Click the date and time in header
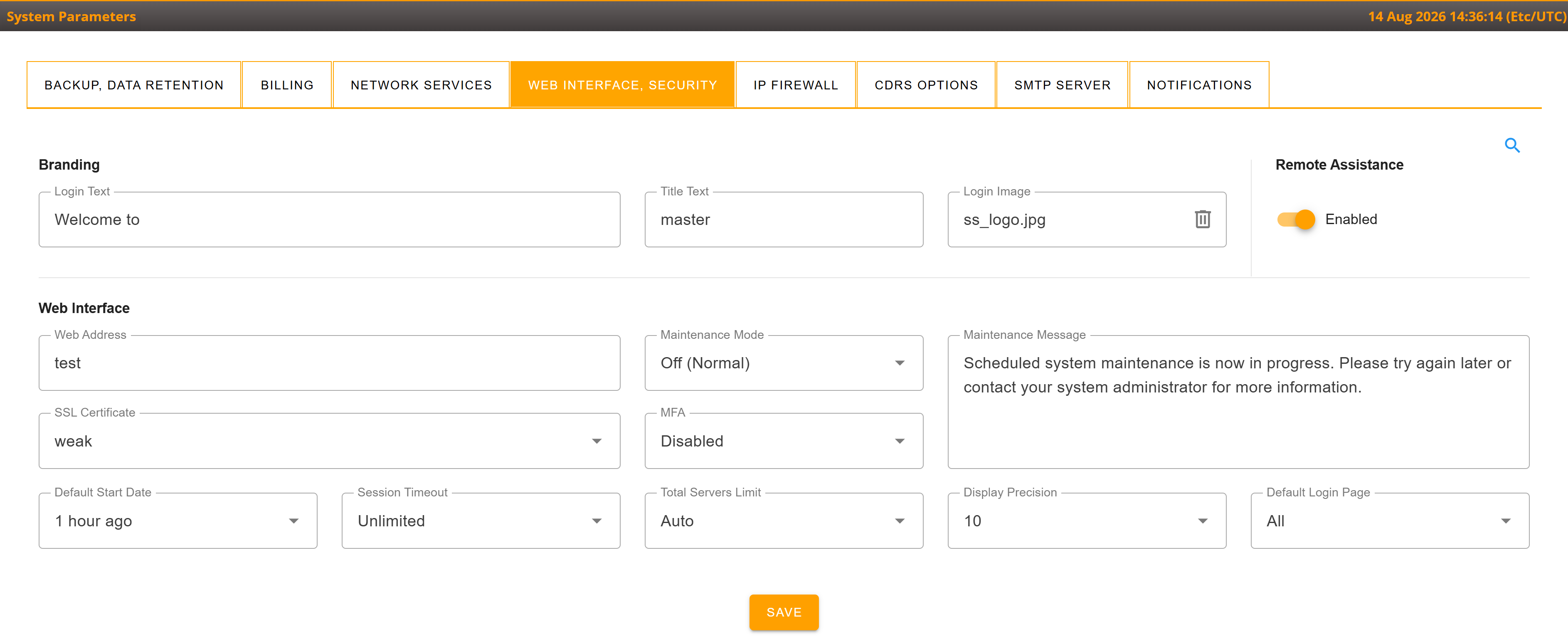This screenshot has height=644, width=1568. click(x=1466, y=17)
